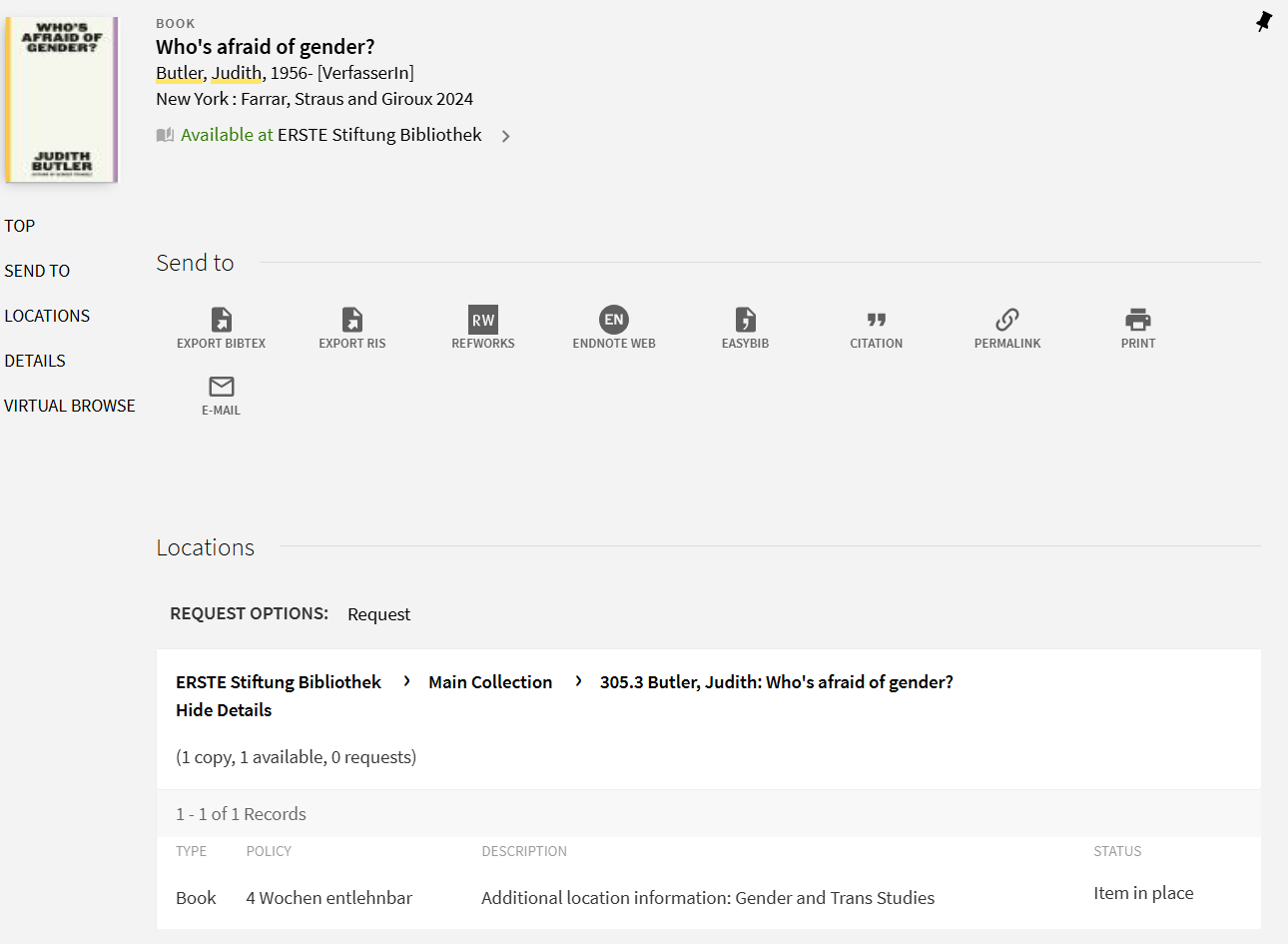
Task: Send record to EndNote Web
Action: tap(614, 320)
